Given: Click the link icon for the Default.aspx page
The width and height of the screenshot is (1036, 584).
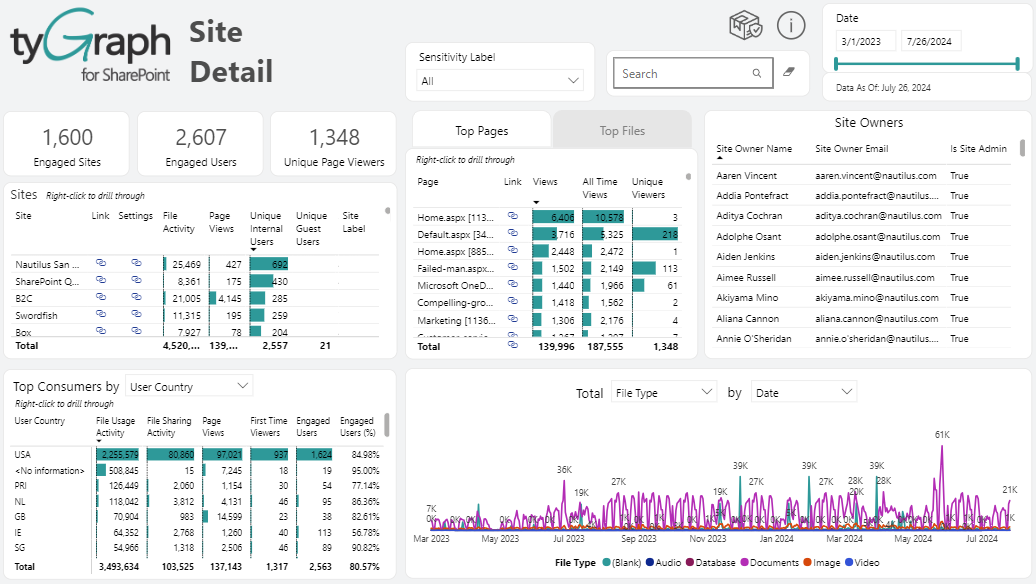Looking at the screenshot, I should (513, 233).
